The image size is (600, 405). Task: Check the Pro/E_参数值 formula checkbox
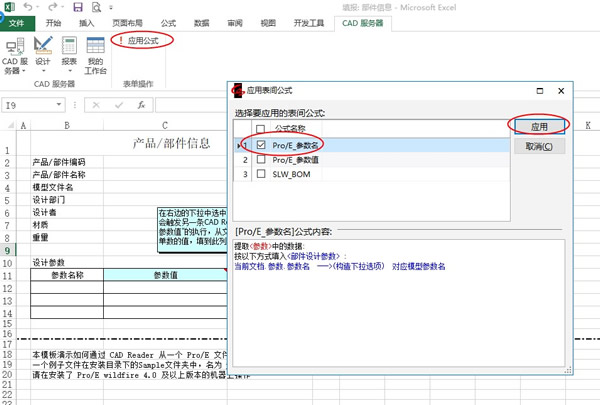point(261,159)
